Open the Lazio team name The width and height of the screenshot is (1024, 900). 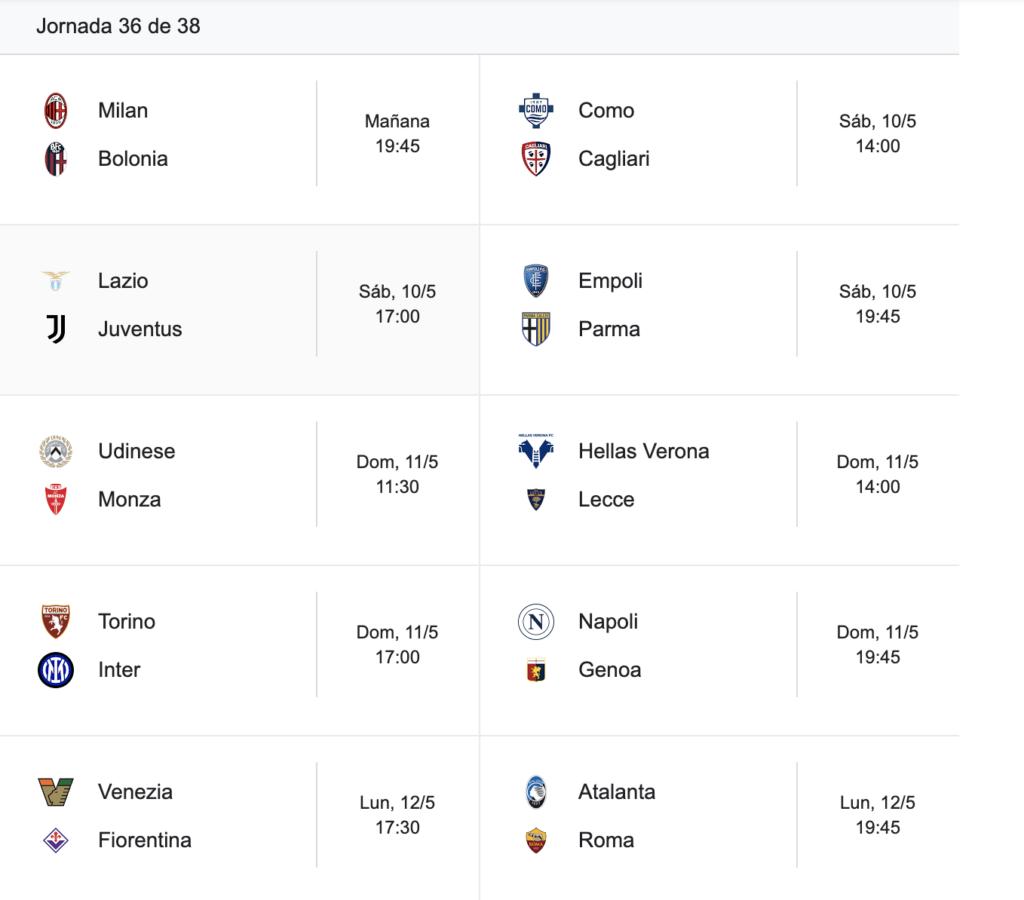pyautogui.click(x=123, y=281)
